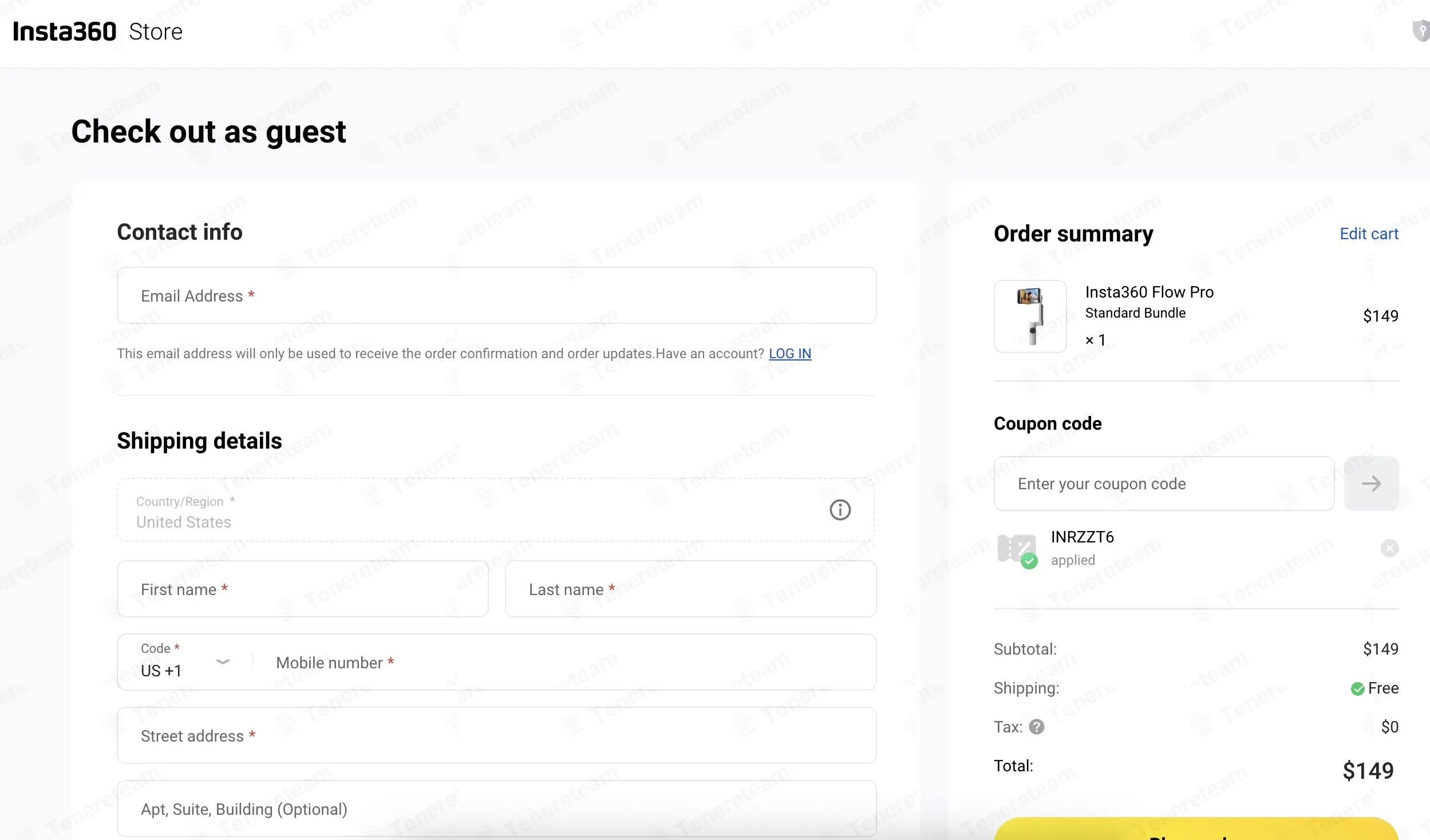Open the phone country Code dropdown
1430x840 pixels.
[x=185, y=662]
